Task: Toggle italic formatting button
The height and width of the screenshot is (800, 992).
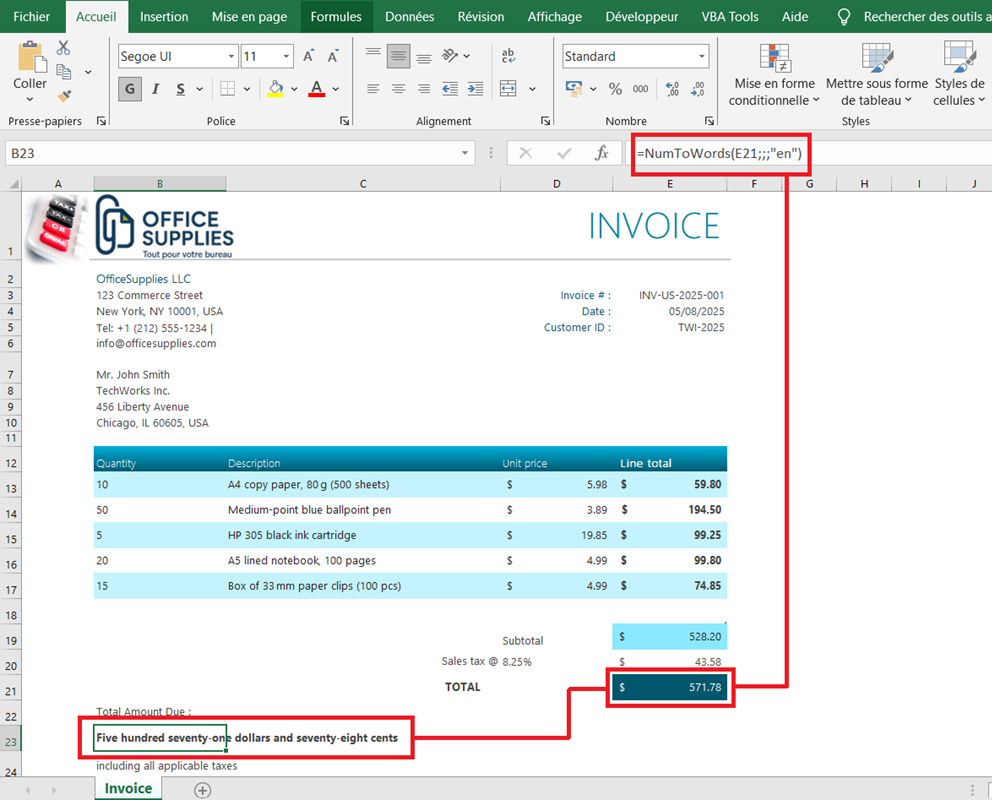Action: [x=155, y=89]
